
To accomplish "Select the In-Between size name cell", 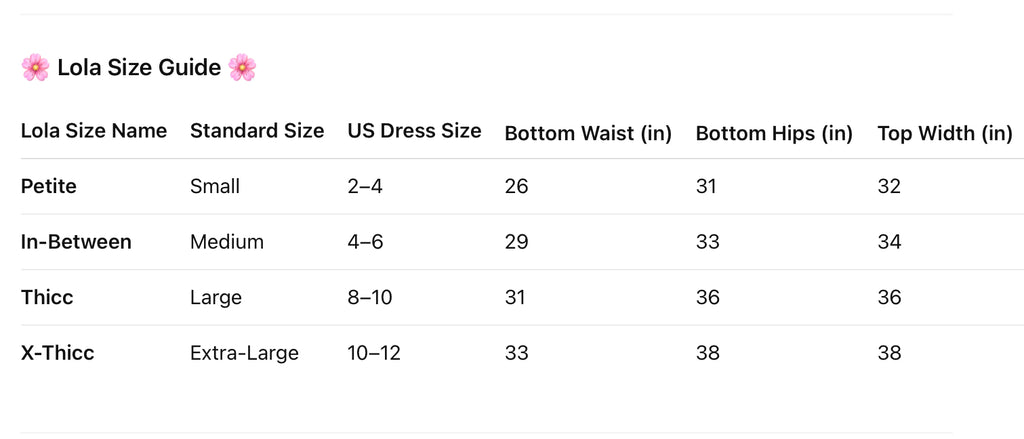I will point(76,242).
